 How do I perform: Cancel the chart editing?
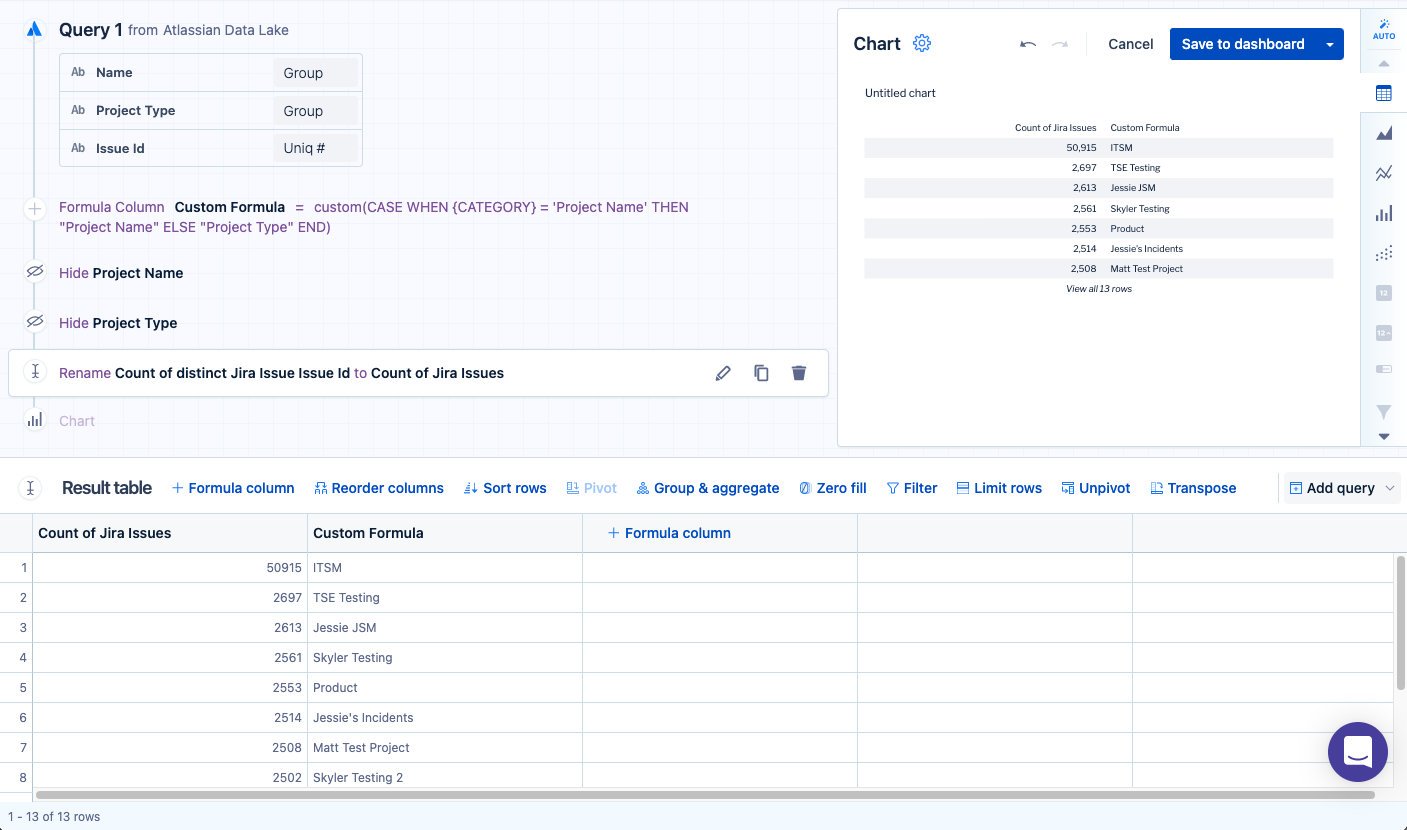pos(1131,44)
